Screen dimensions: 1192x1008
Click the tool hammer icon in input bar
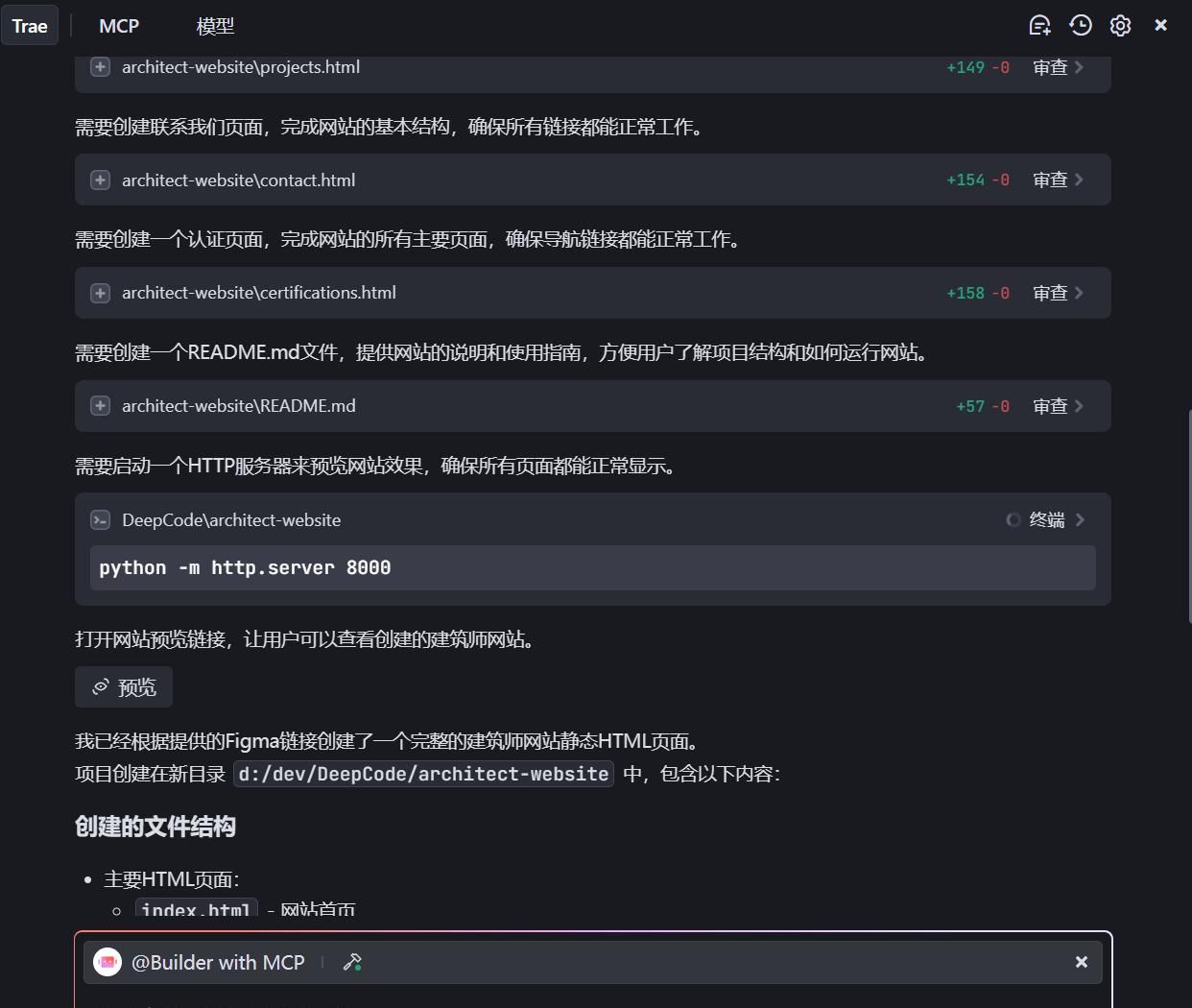[x=352, y=962]
